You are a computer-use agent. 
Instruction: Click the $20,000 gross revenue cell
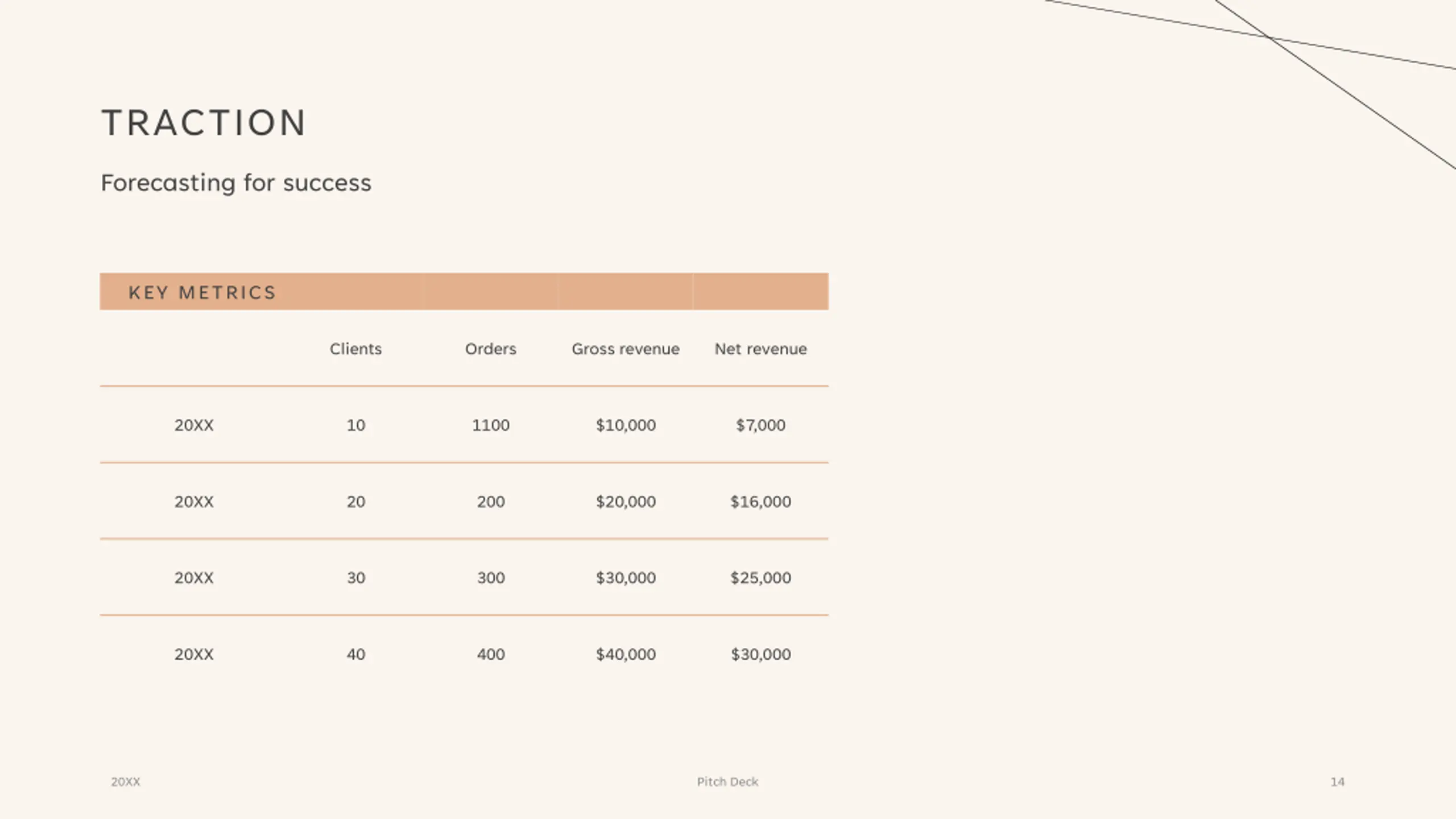point(626,502)
